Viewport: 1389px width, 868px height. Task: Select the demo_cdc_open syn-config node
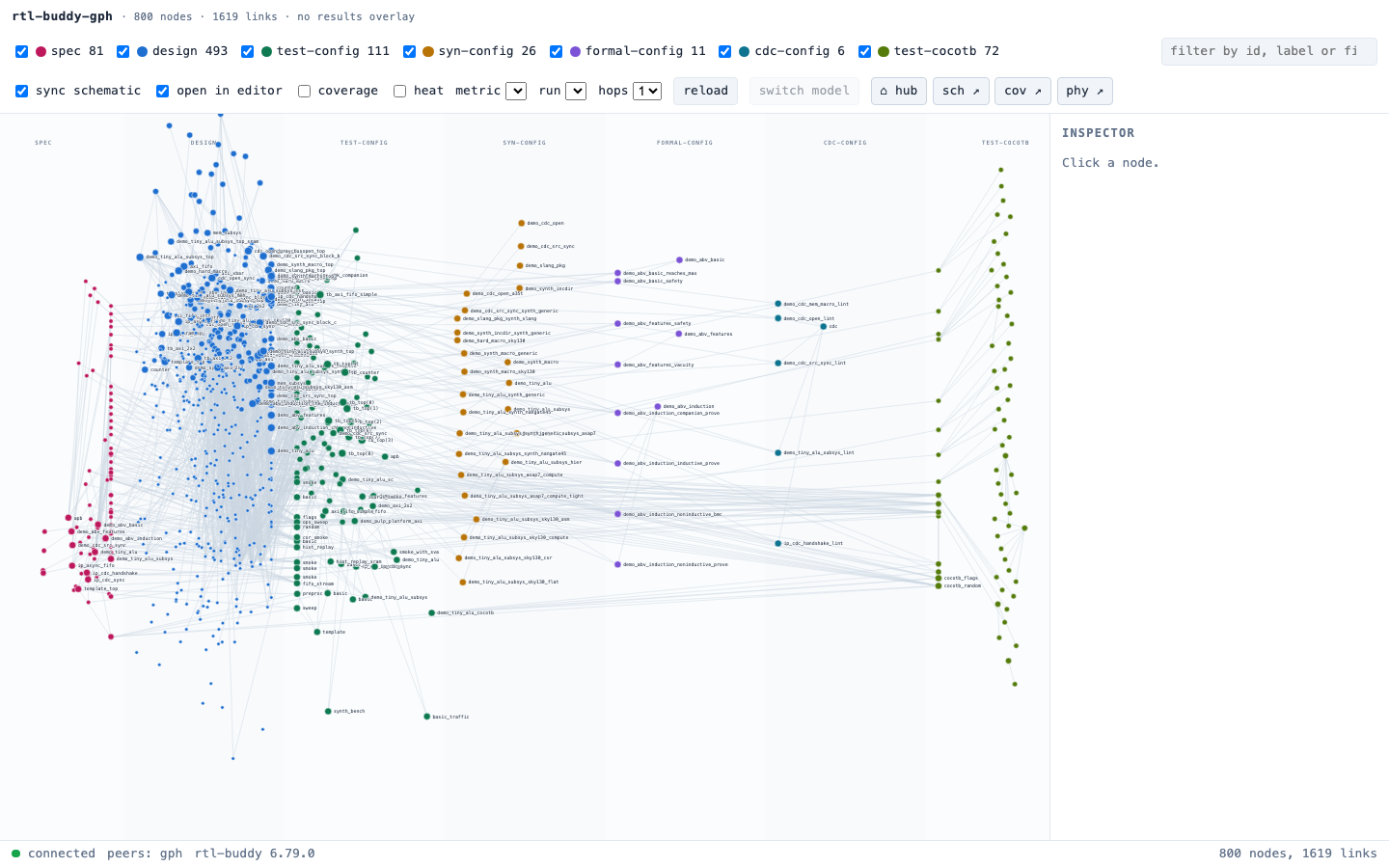click(522, 223)
